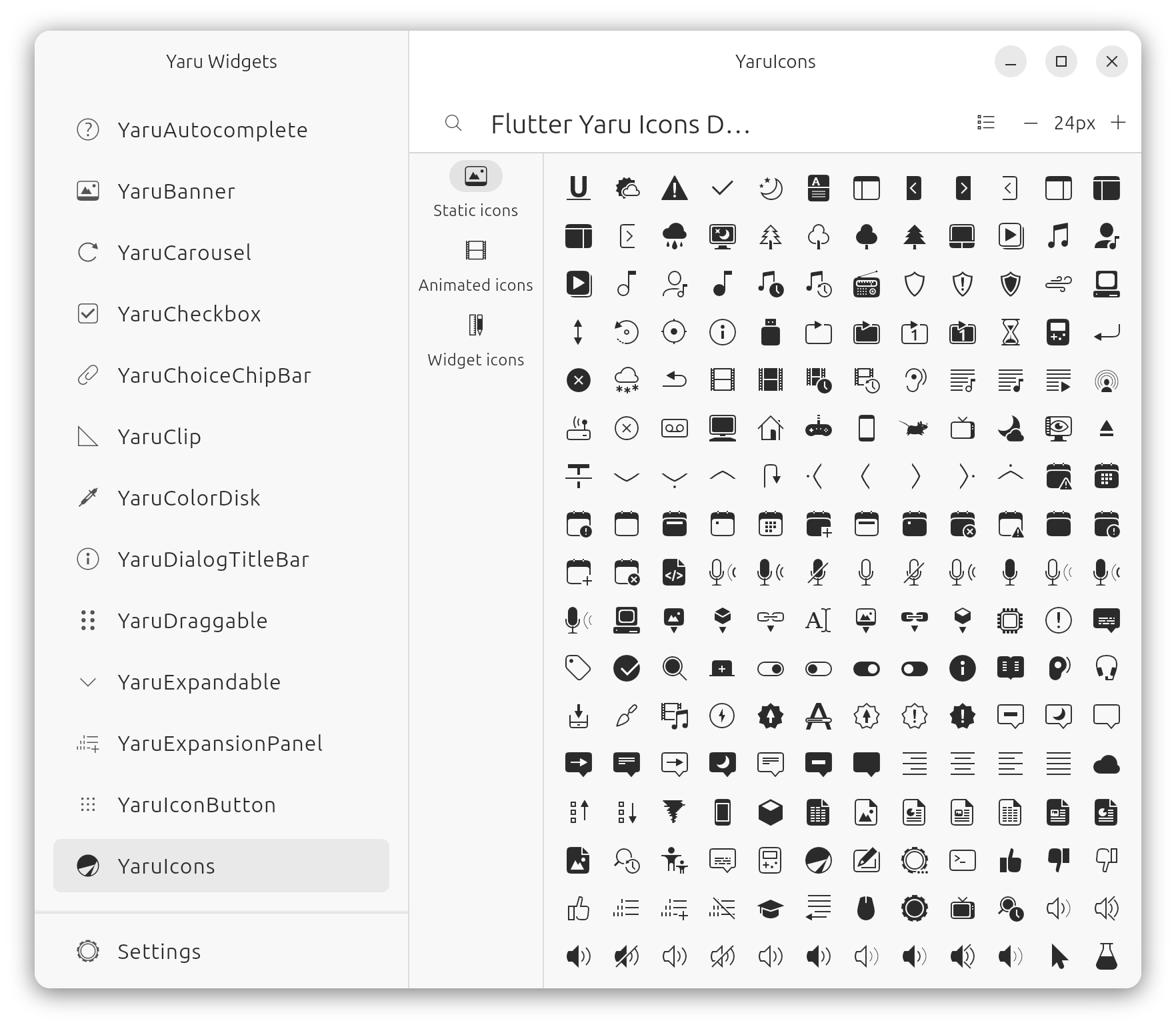The width and height of the screenshot is (1176, 1027).
Task: Click the laboratory flask icon
Action: (x=1107, y=956)
